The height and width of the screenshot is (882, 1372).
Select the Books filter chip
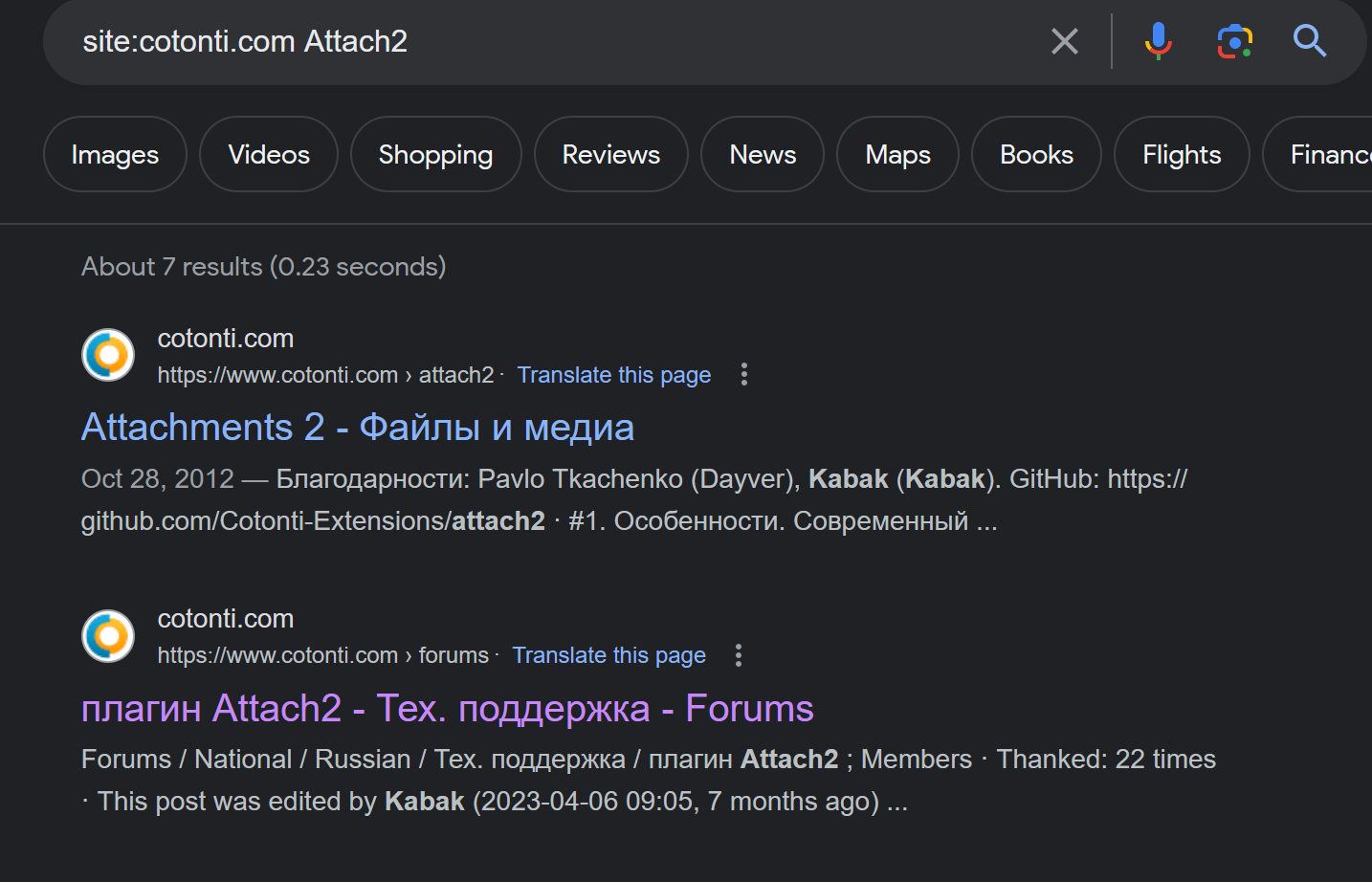(x=1036, y=154)
